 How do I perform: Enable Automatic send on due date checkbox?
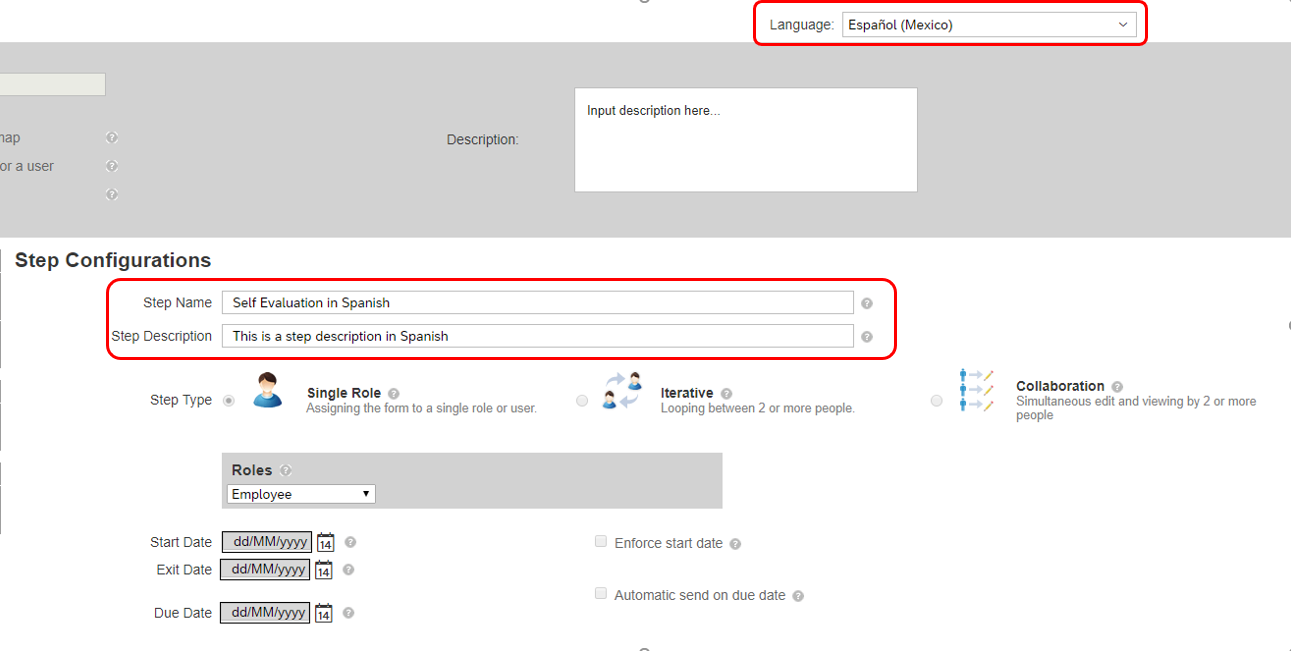click(601, 593)
